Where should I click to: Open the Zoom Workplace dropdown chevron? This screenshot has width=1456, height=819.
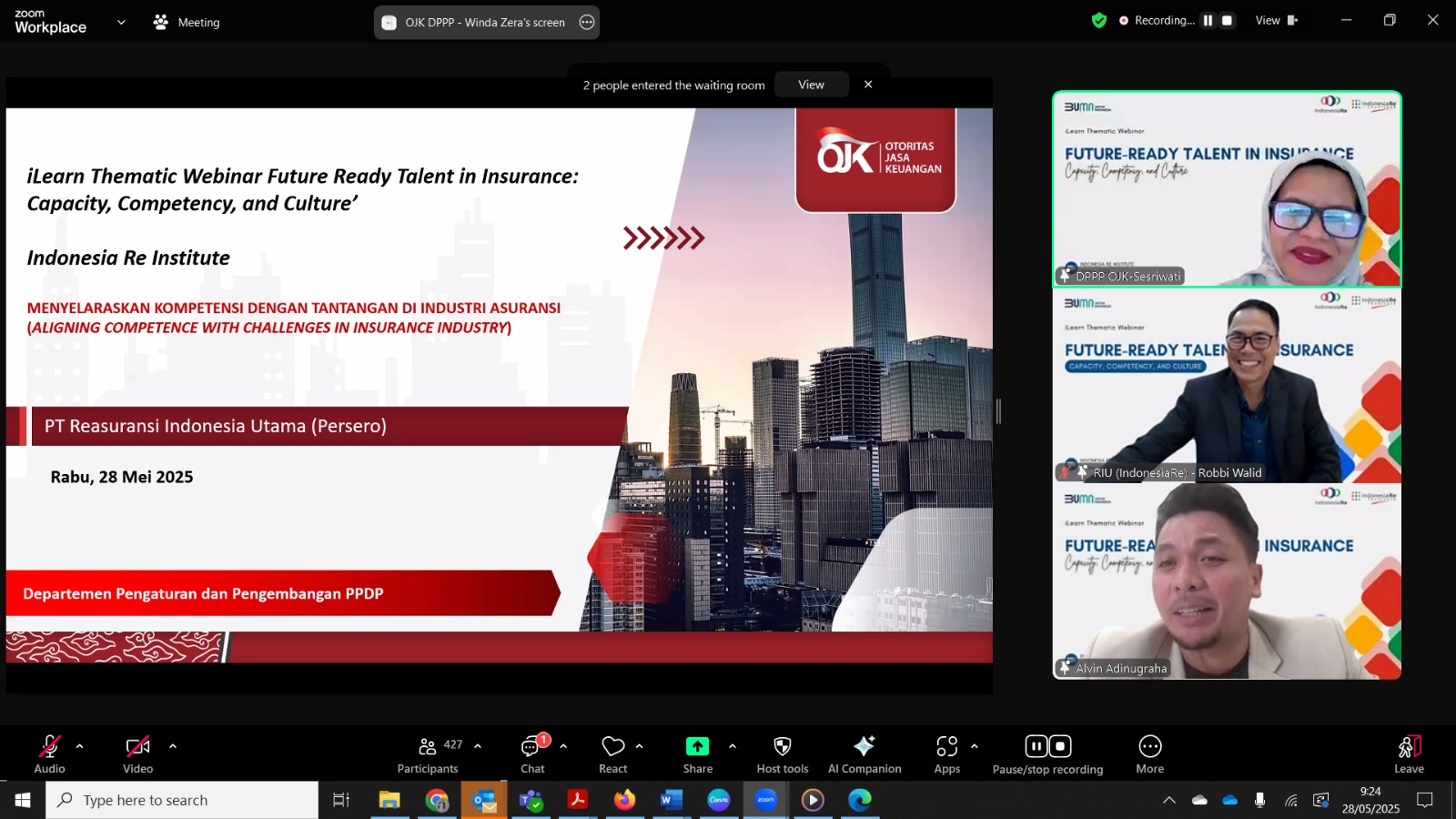point(121,22)
